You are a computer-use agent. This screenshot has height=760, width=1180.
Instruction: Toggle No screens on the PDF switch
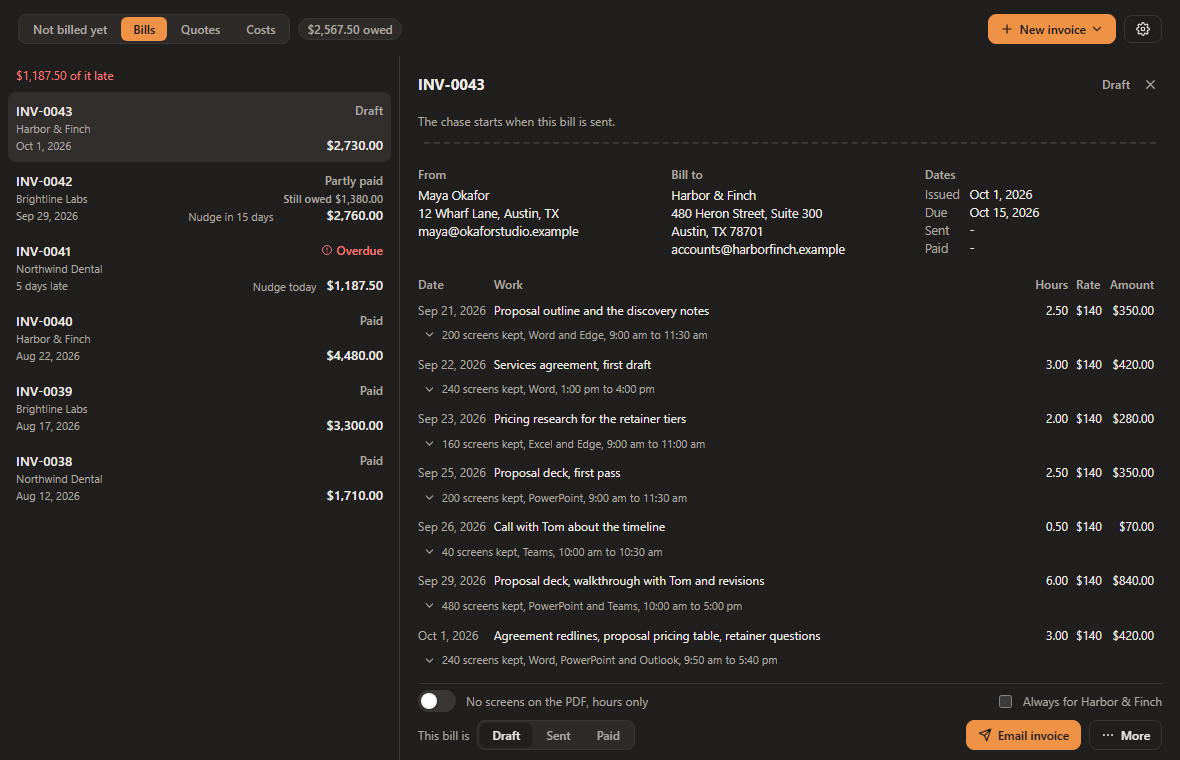[436, 701]
